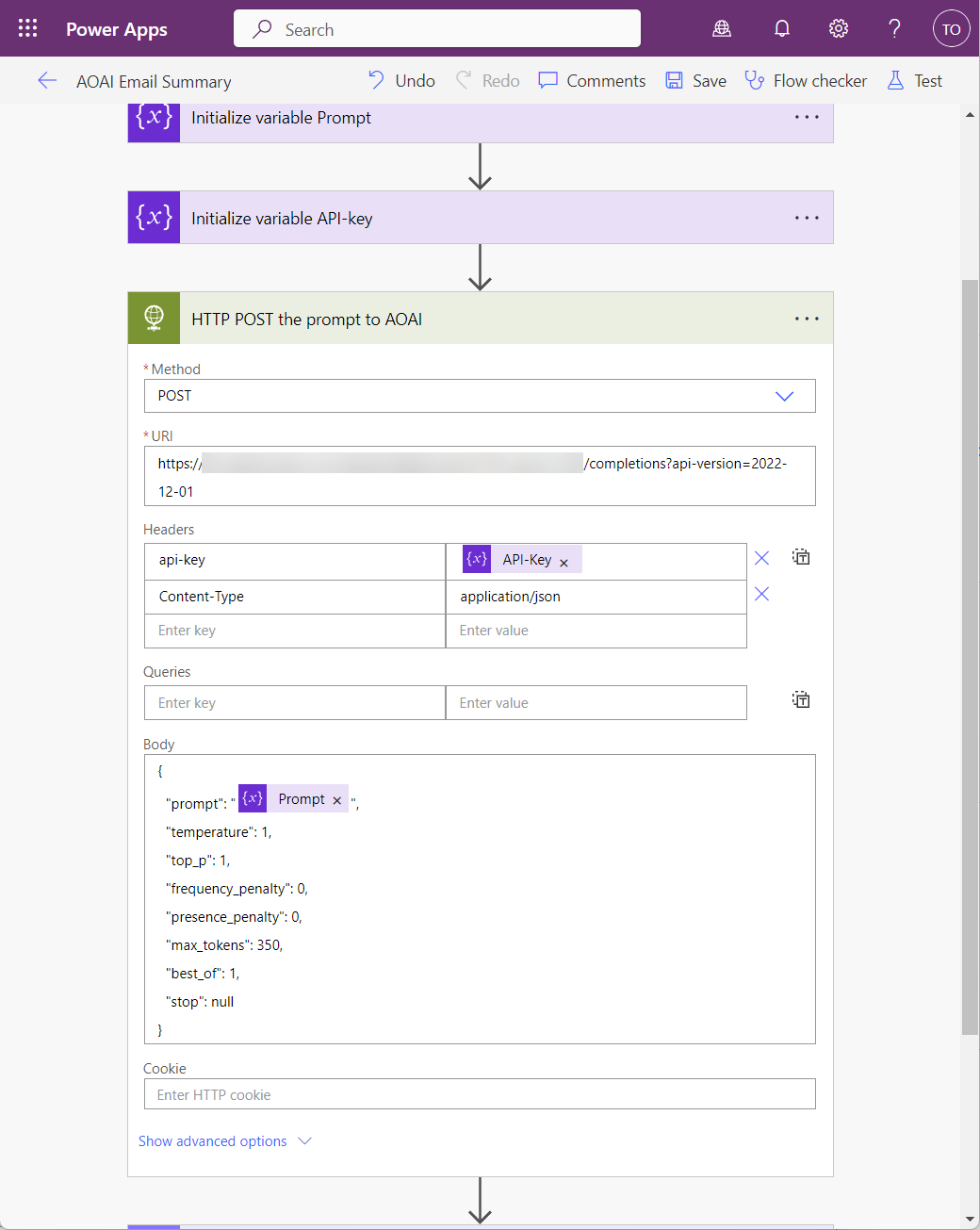Open the notifications bell
The height and width of the screenshot is (1230, 980).
tap(781, 28)
